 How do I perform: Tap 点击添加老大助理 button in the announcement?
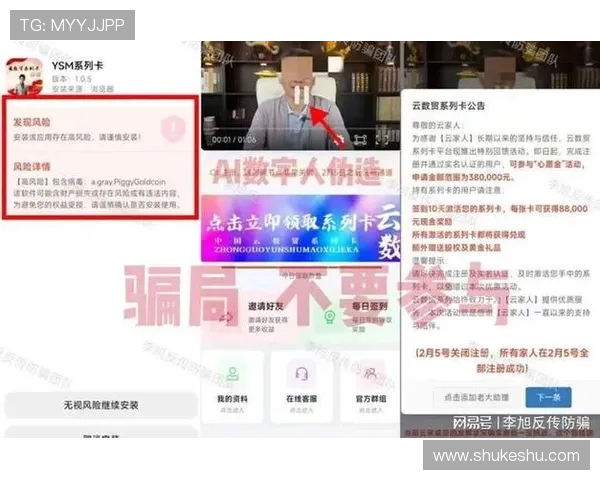pyautogui.click(x=476, y=397)
